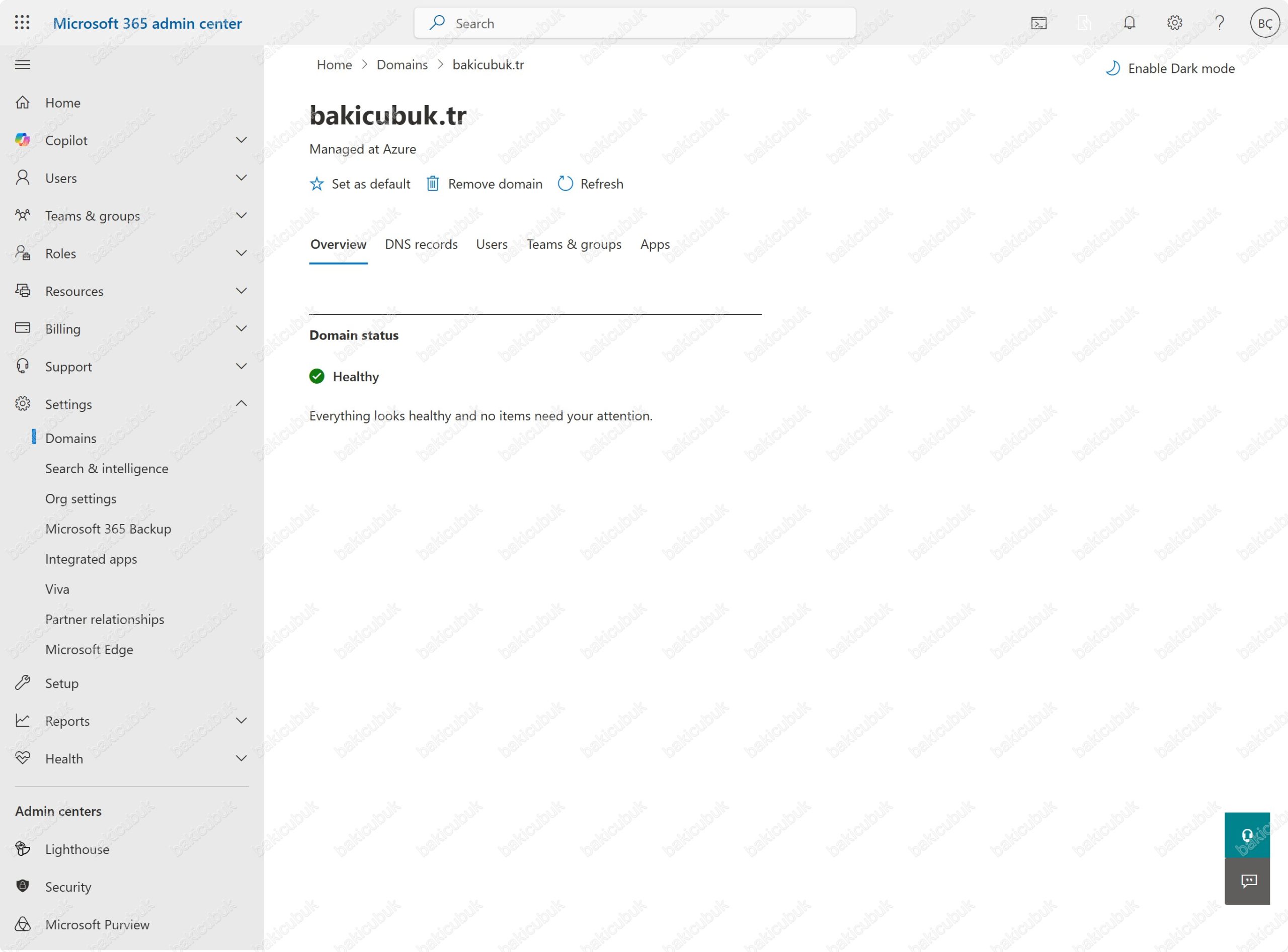Collapse the Settings navigation section

[242, 403]
